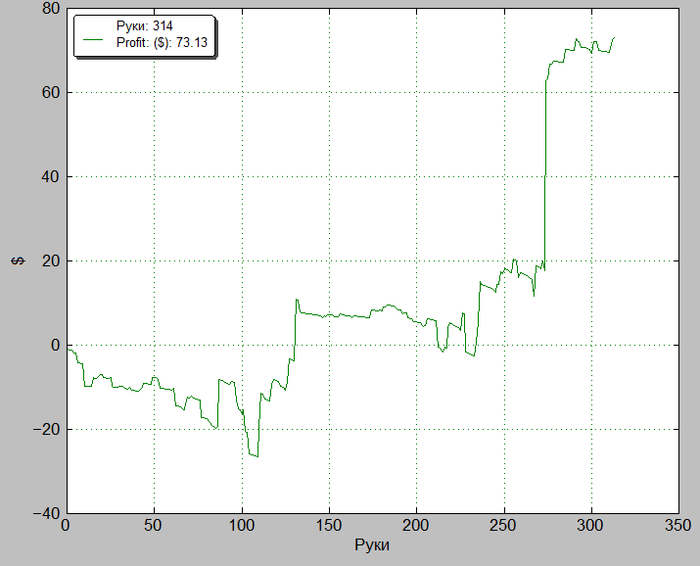This screenshot has height=566, width=700.
Task: Click the y-axis tick label −40
Action: (46, 513)
